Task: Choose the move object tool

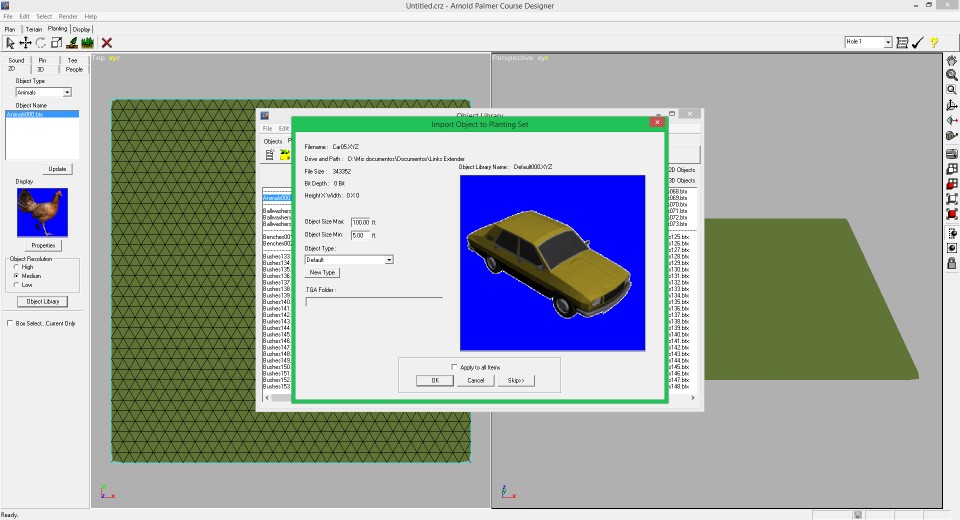Action: pos(25,43)
